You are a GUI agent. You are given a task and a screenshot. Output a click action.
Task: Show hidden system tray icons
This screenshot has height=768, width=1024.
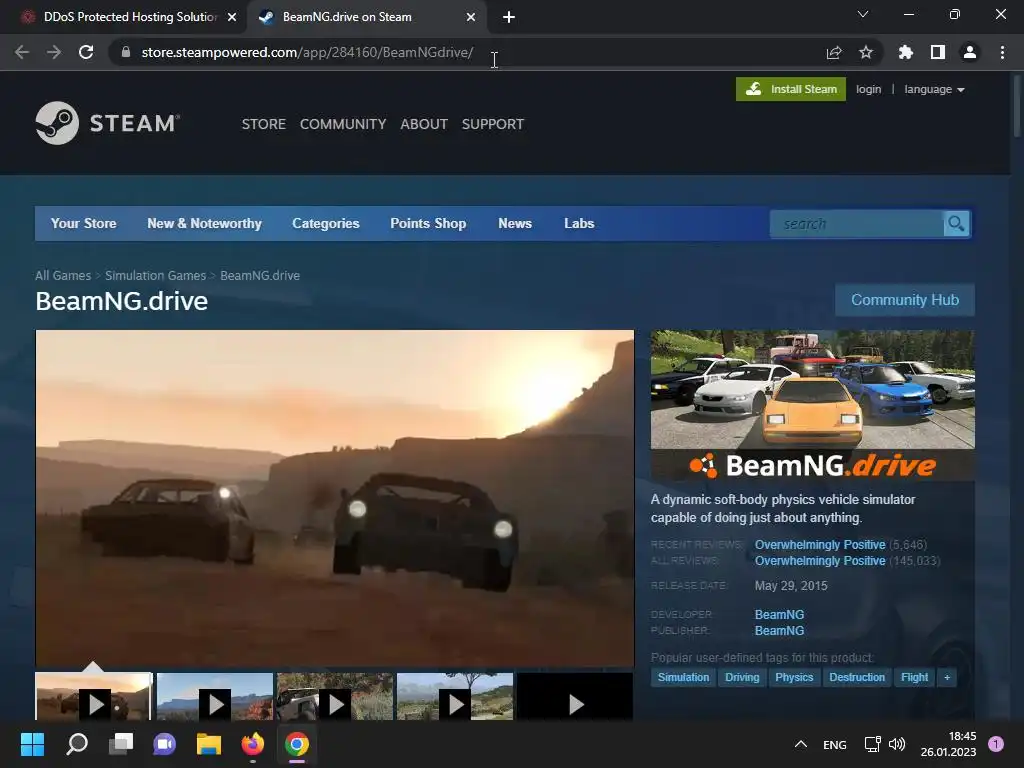(x=801, y=744)
